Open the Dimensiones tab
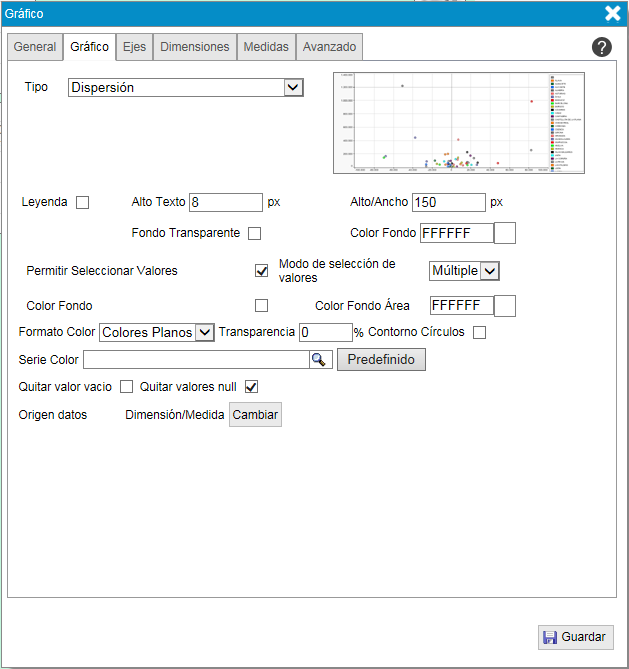Screen dimensions: 629x669 point(195,47)
